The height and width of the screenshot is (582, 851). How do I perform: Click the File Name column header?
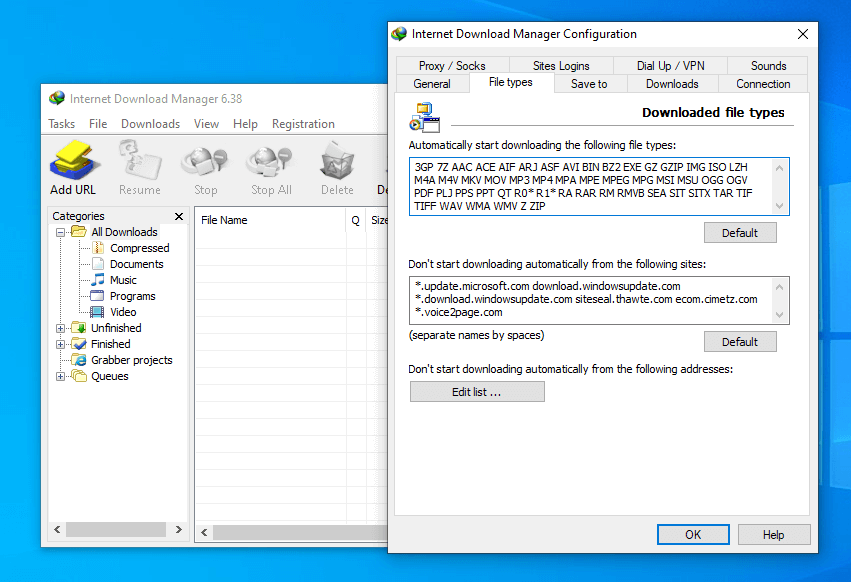tap(270, 220)
